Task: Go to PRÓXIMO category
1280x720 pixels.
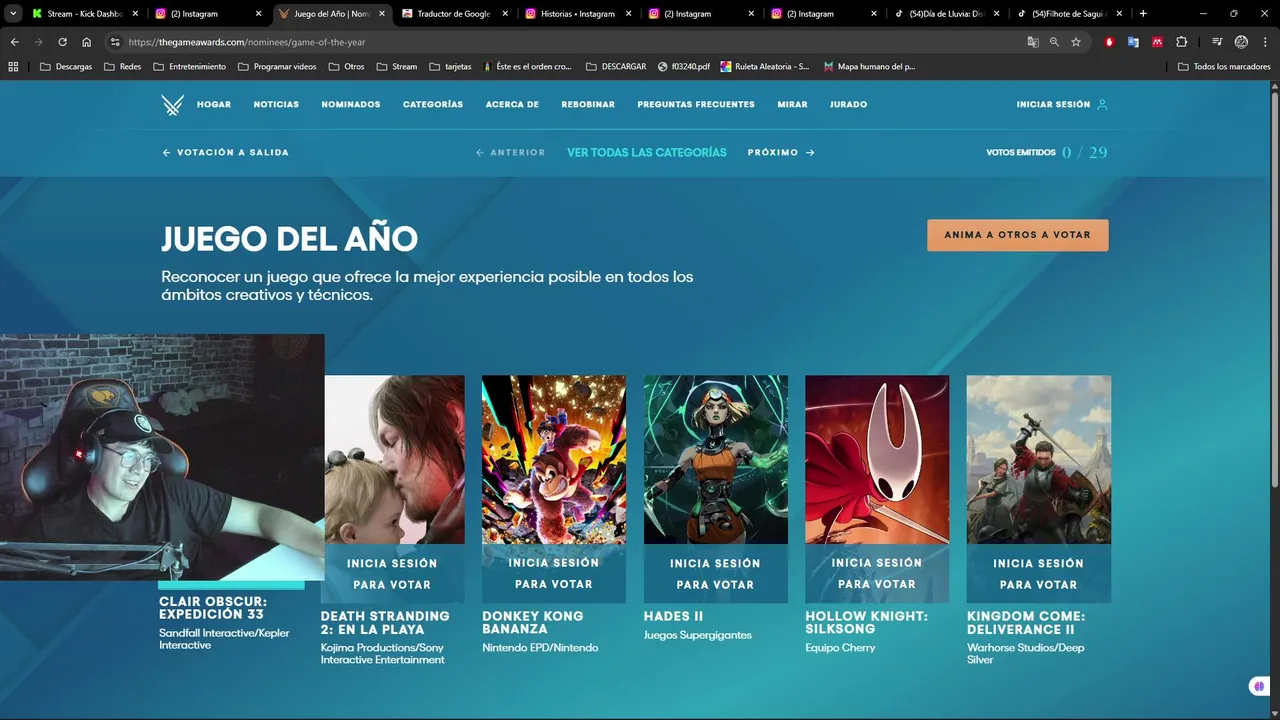Action: [x=781, y=153]
